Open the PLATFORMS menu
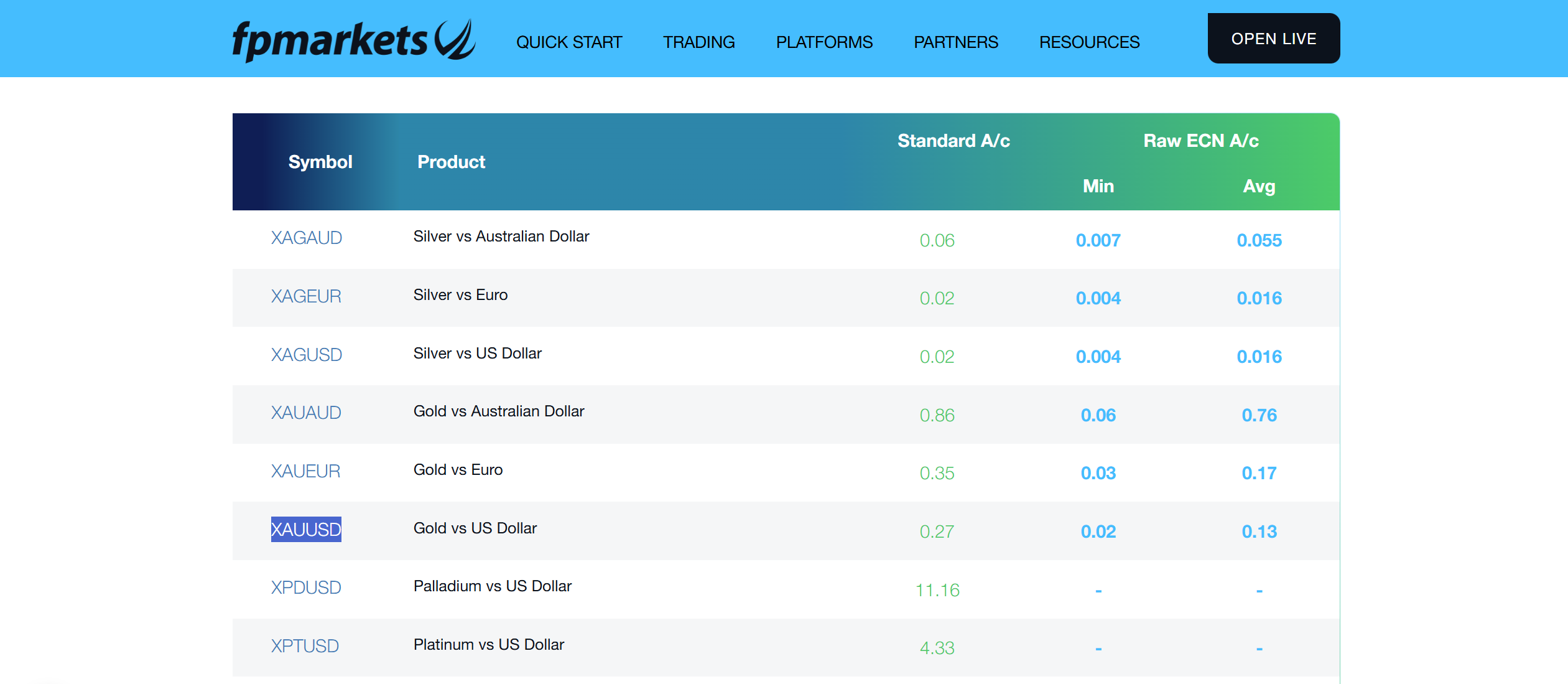Image resolution: width=1568 pixels, height=684 pixels. pos(824,42)
